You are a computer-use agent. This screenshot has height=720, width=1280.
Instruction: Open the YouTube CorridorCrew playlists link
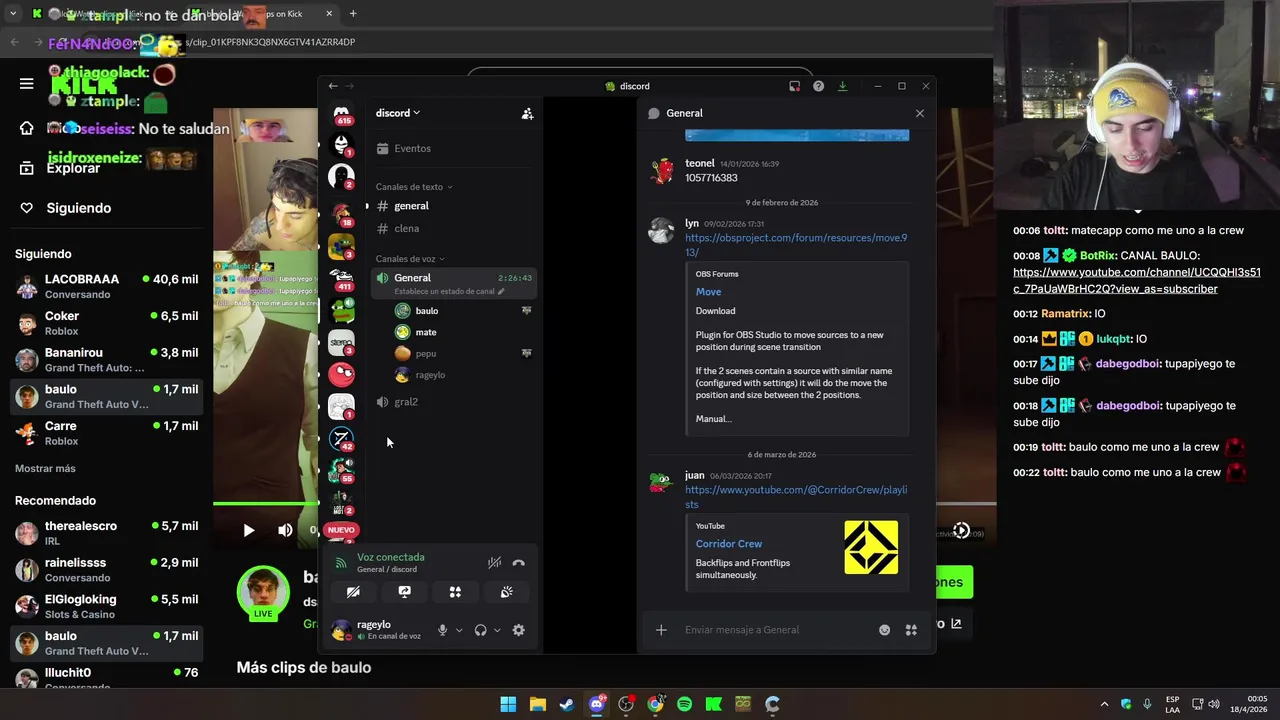(796, 497)
